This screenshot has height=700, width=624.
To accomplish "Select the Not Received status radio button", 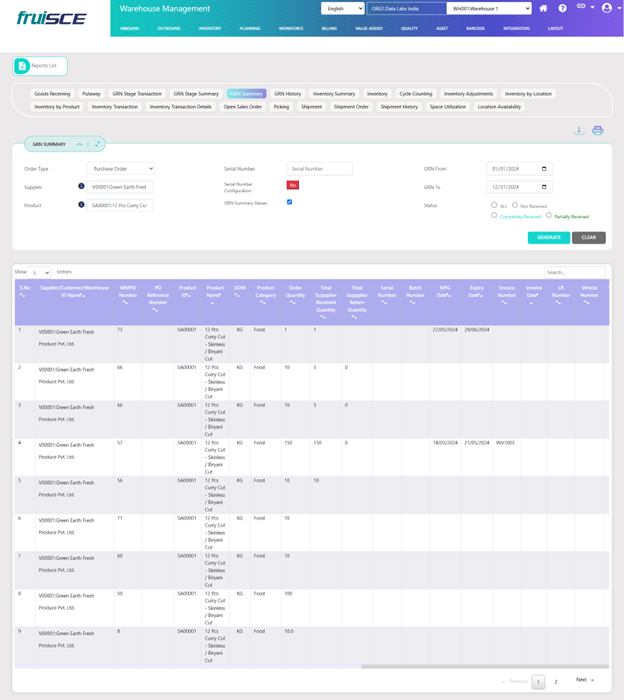I will [x=515, y=205].
